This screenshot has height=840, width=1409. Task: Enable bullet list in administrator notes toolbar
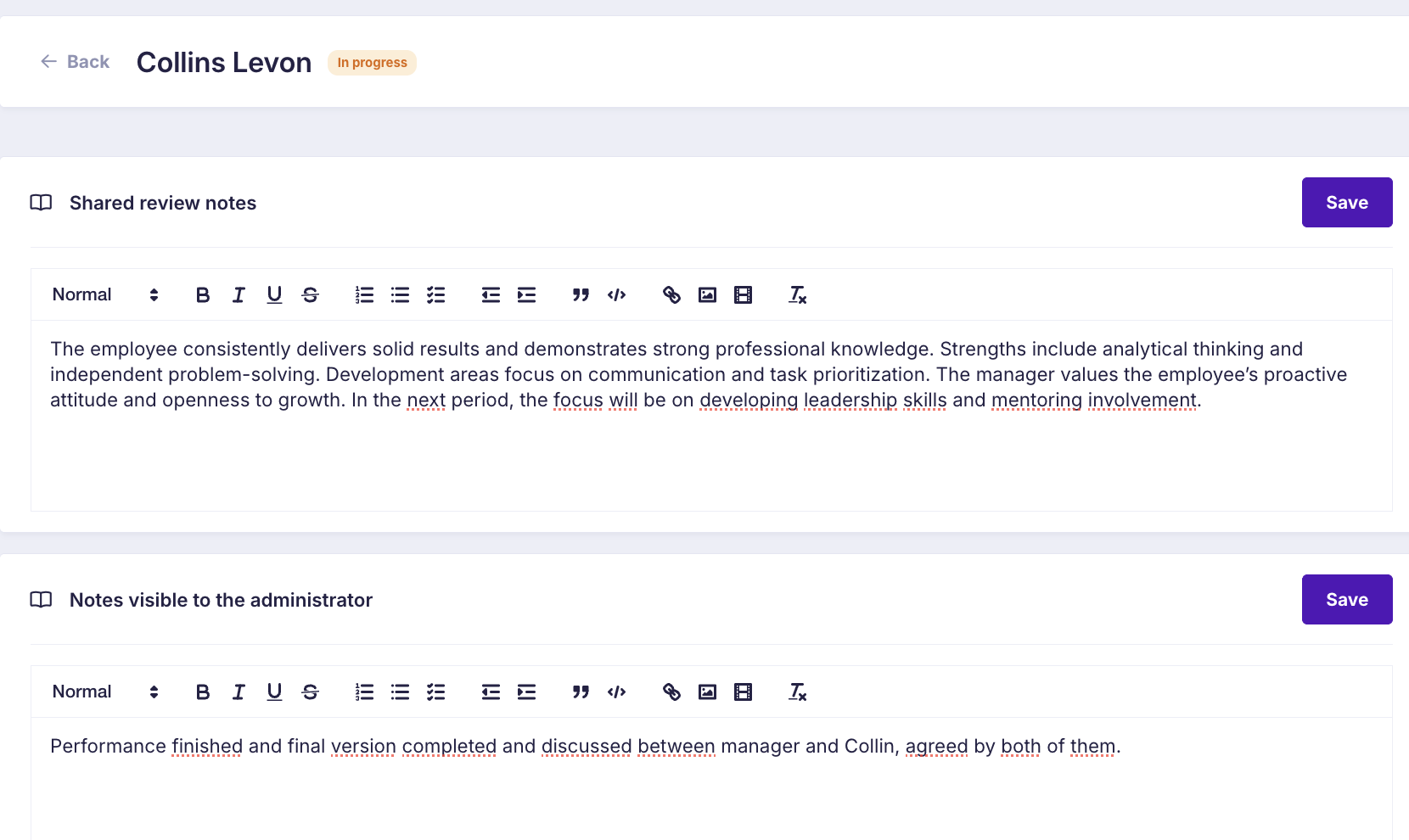coord(400,692)
